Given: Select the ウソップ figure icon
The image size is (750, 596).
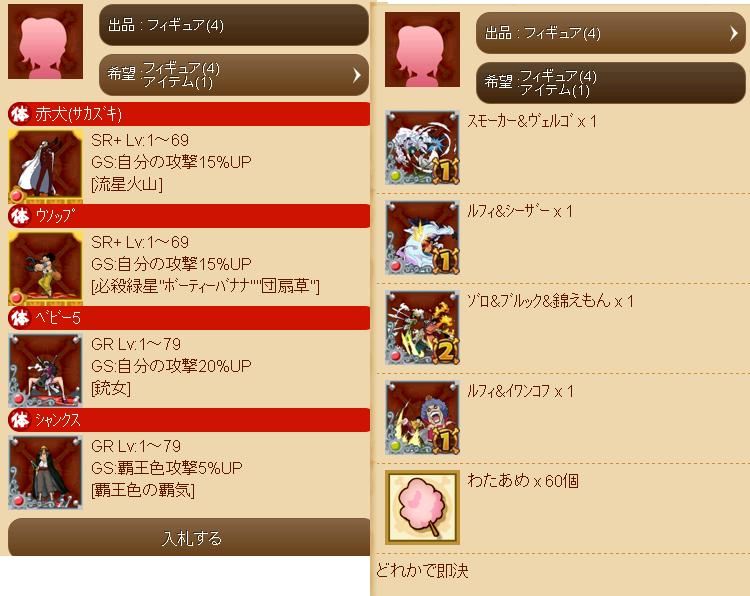Looking at the screenshot, I should (45, 268).
